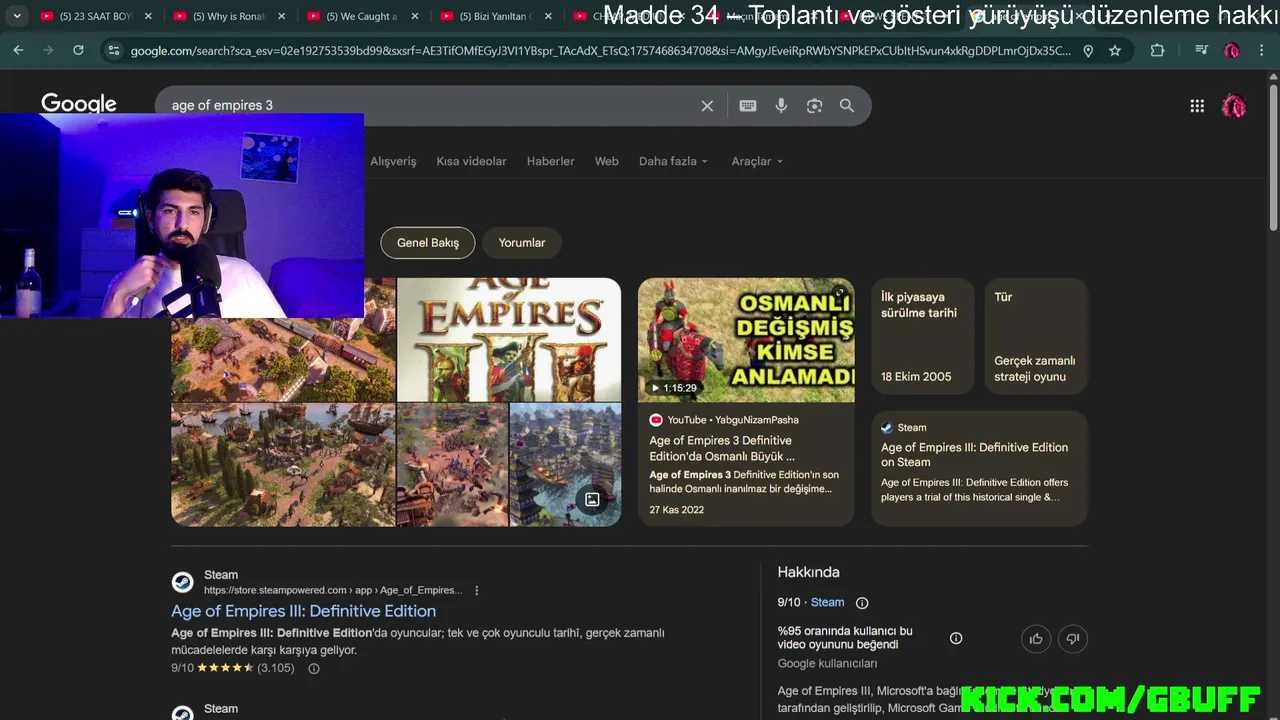Open the Tür Gerçek zamanlı strateji card

(x=1036, y=336)
